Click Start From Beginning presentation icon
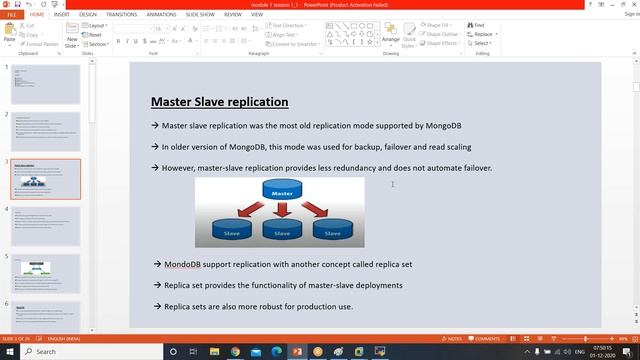The height and width of the screenshot is (360, 640). [54, 4]
